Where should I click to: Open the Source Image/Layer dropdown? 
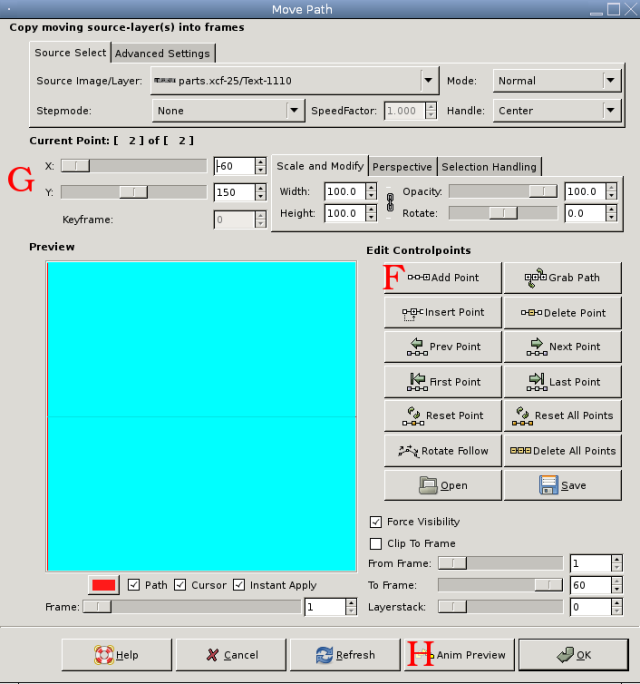(x=295, y=81)
